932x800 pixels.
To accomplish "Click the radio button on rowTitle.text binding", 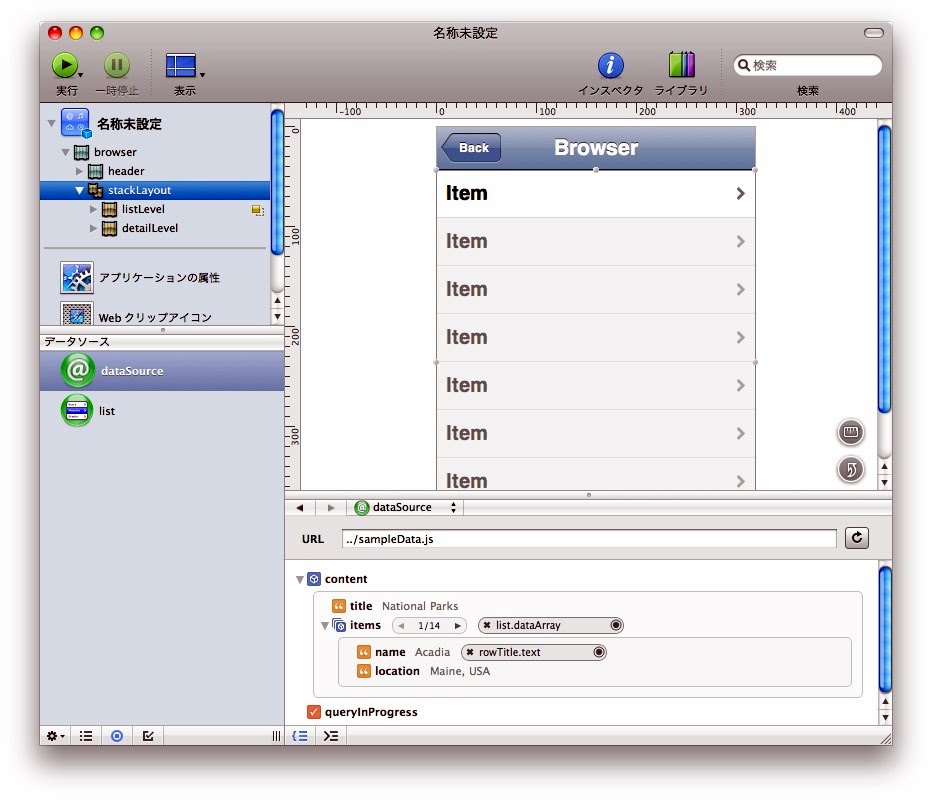I will tap(599, 652).
